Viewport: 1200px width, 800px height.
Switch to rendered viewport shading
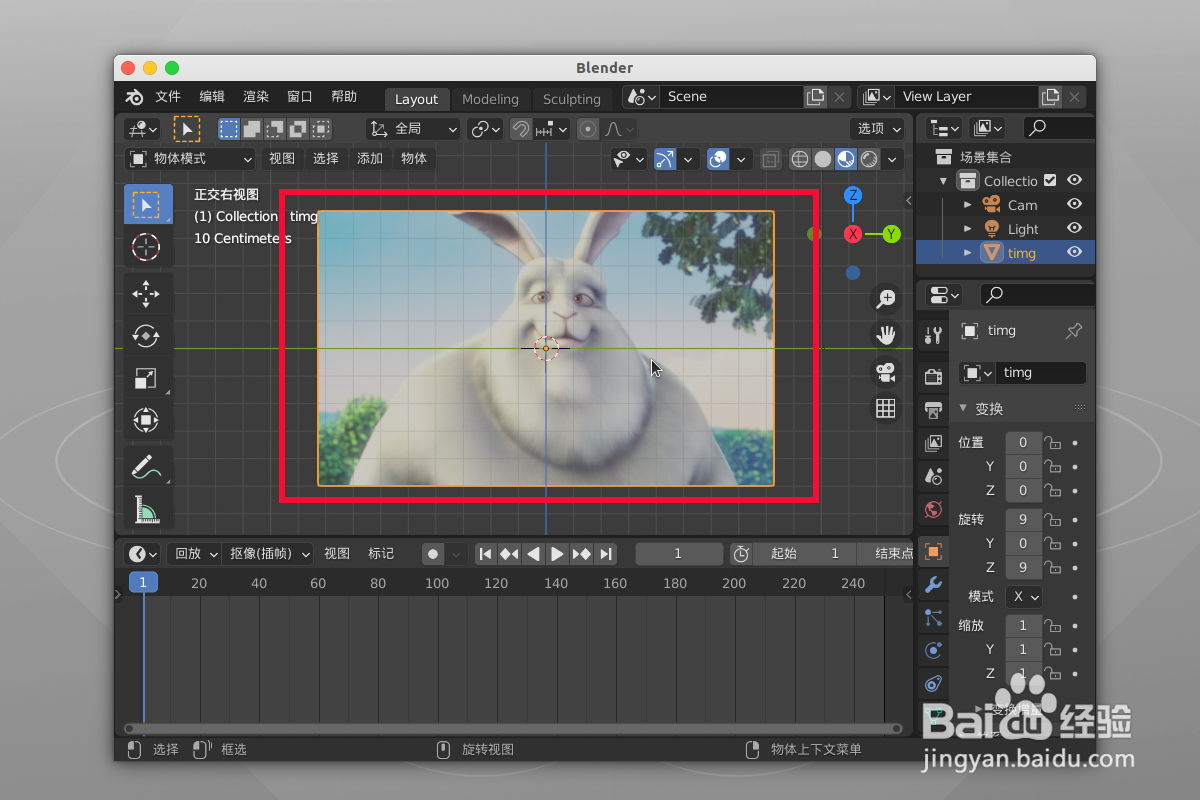point(869,159)
